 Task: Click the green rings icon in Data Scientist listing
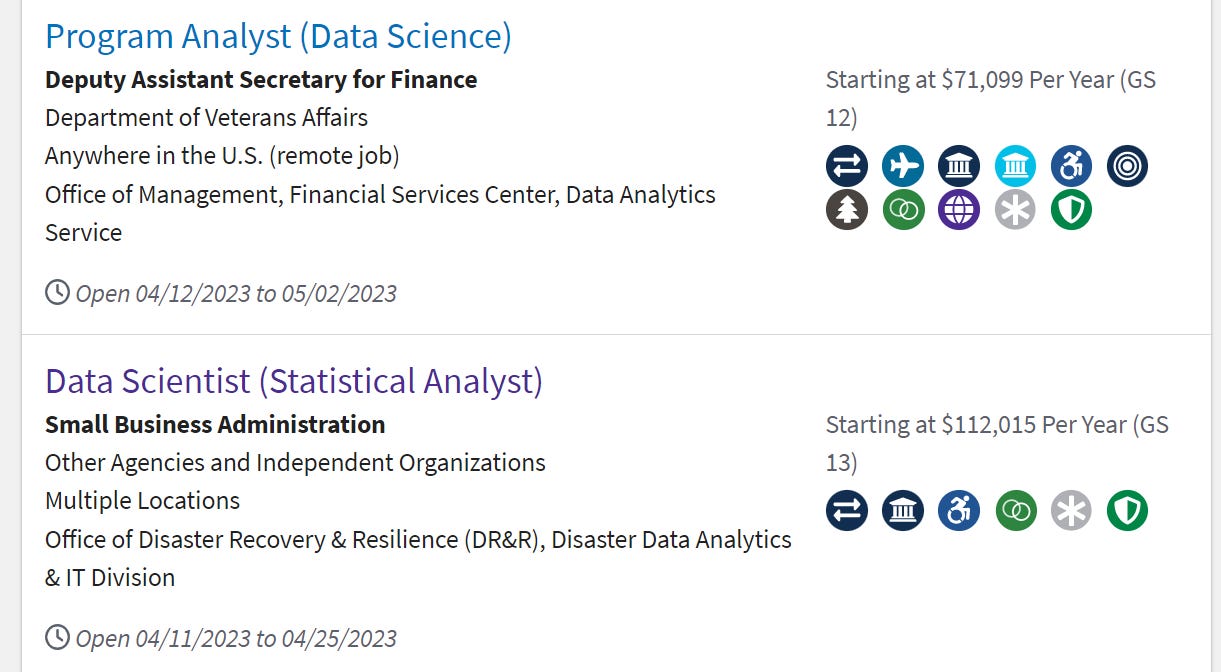tap(1015, 511)
